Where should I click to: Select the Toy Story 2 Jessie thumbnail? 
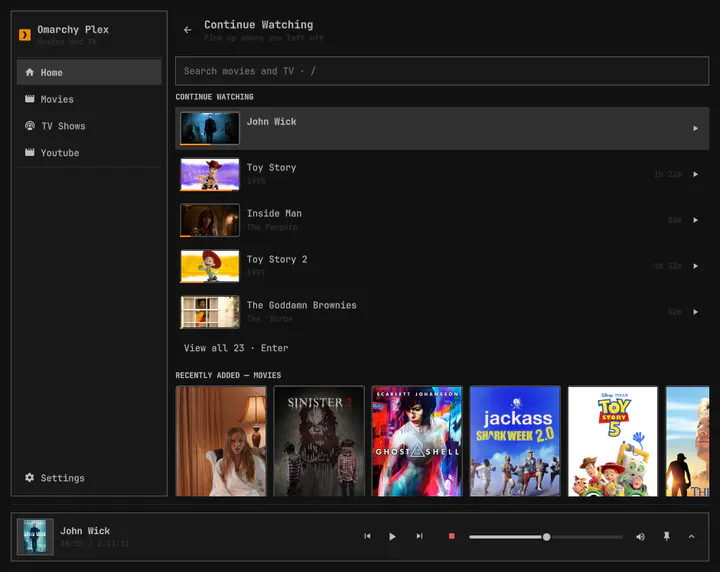coord(210,266)
